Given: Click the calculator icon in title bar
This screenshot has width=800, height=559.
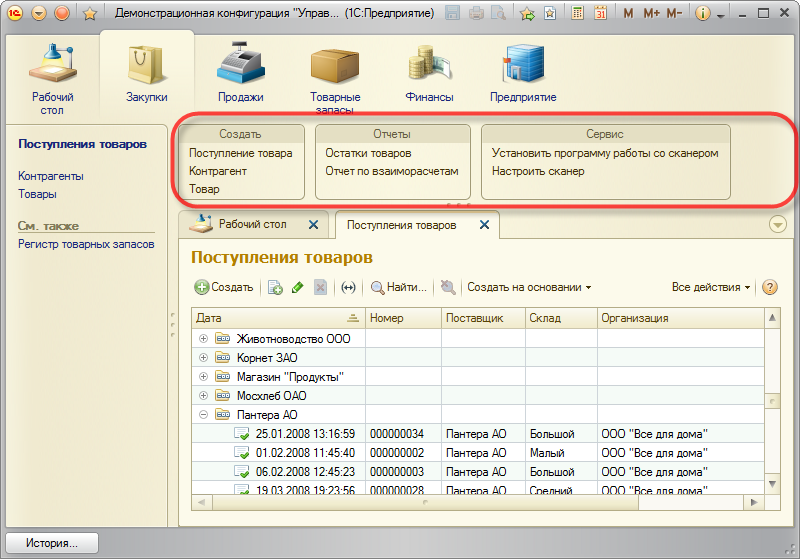Looking at the screenshot, I should [x=579, y=14].
